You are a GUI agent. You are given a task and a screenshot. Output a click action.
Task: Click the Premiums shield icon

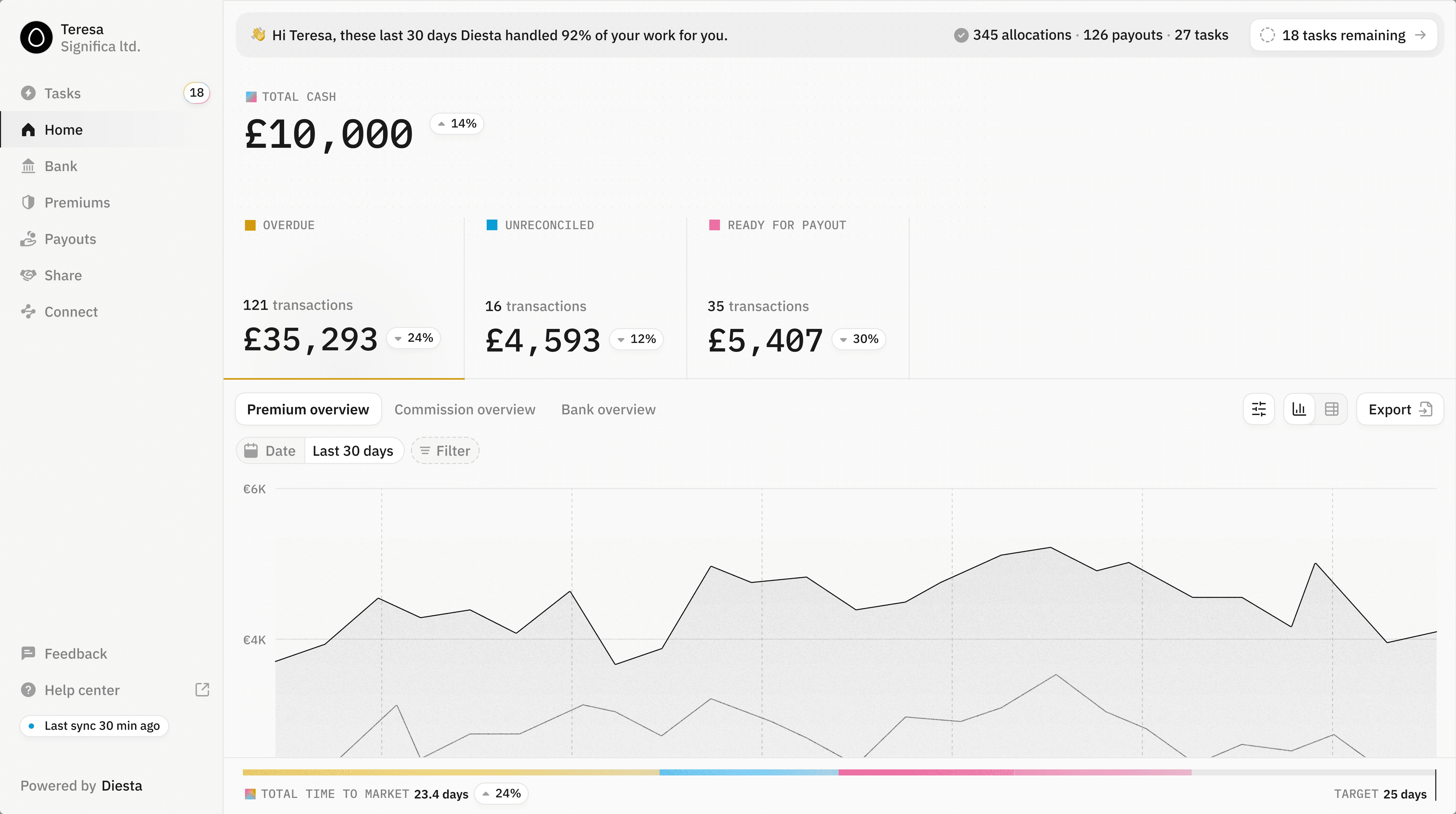pos(28,203)
